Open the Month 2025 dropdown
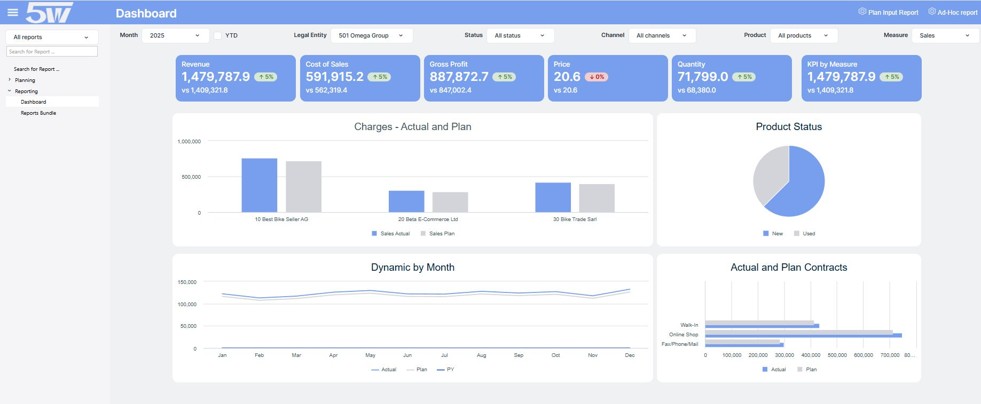Screen dimensions: 981x404 [x=174, y=36]
